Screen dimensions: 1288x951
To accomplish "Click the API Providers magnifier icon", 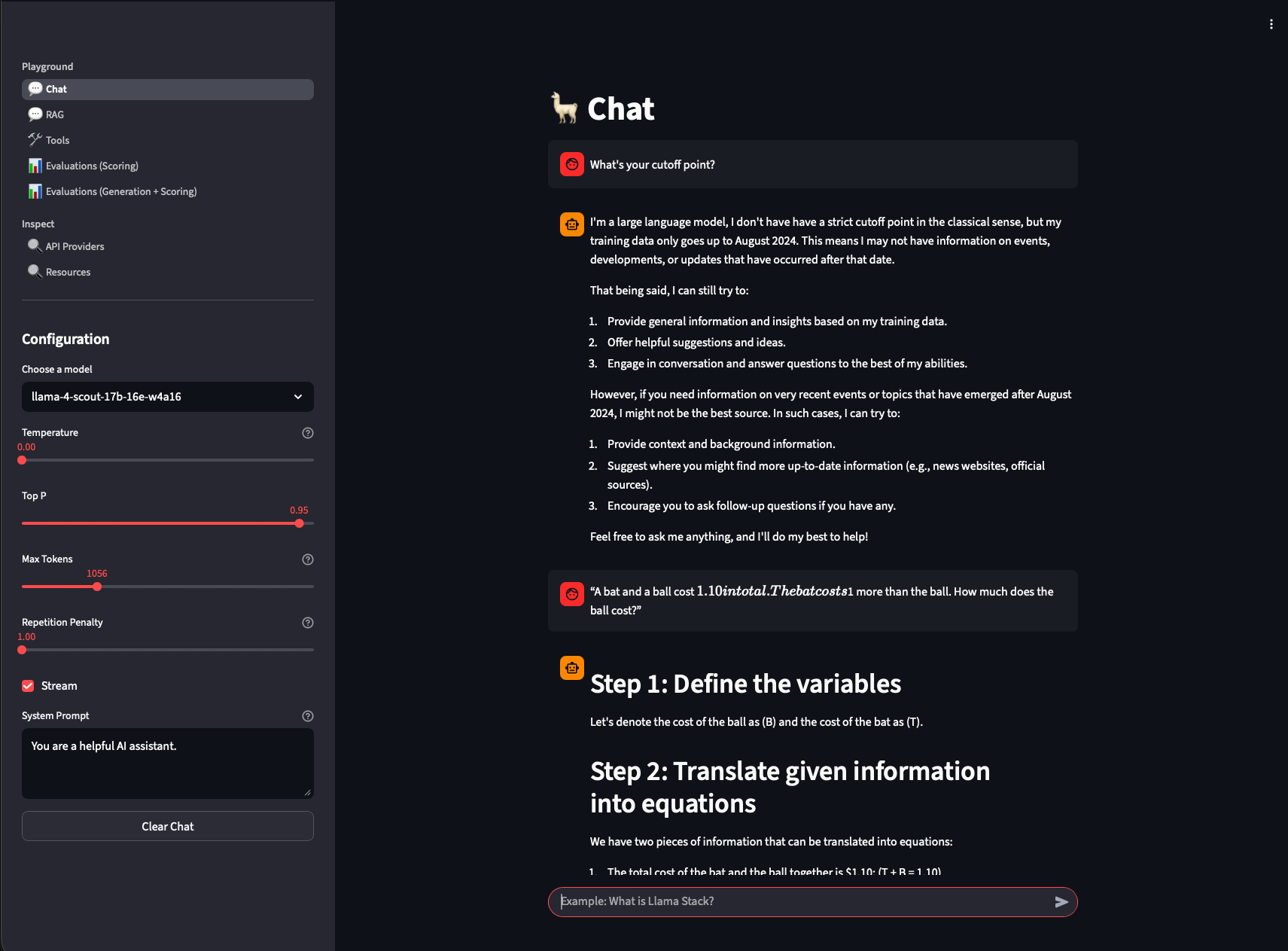I will tap(35, 245).
